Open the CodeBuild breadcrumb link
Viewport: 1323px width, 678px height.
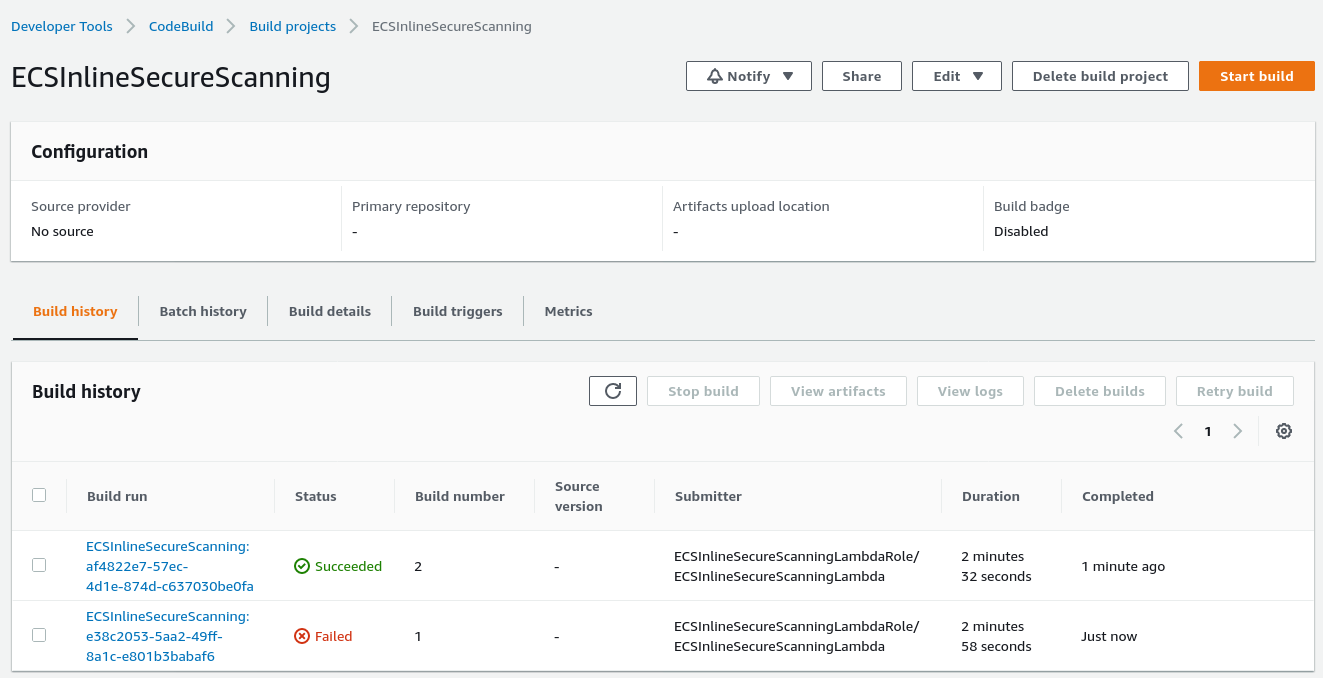pos(181,26)
